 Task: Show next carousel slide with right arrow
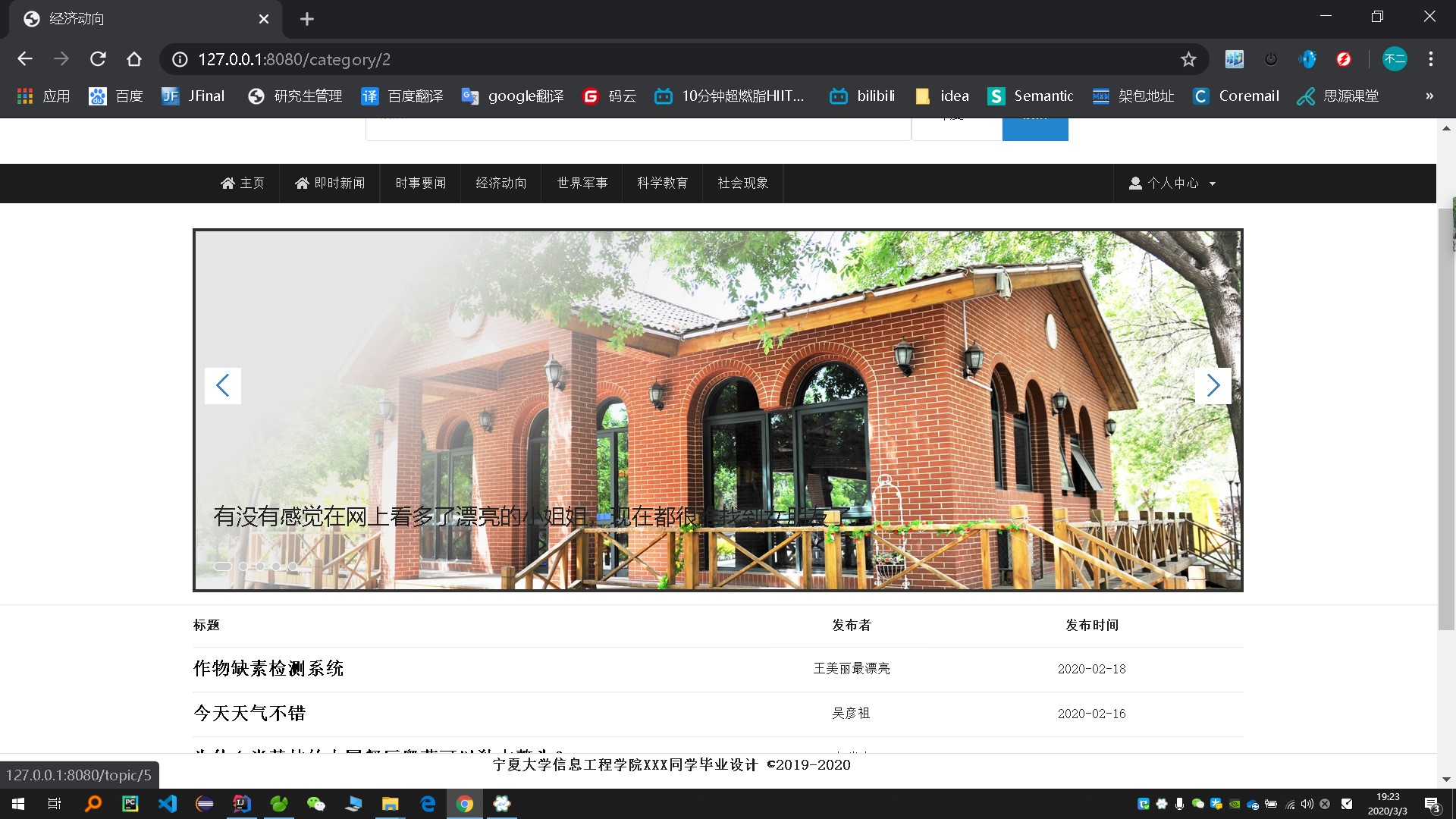pos(1213,386)
